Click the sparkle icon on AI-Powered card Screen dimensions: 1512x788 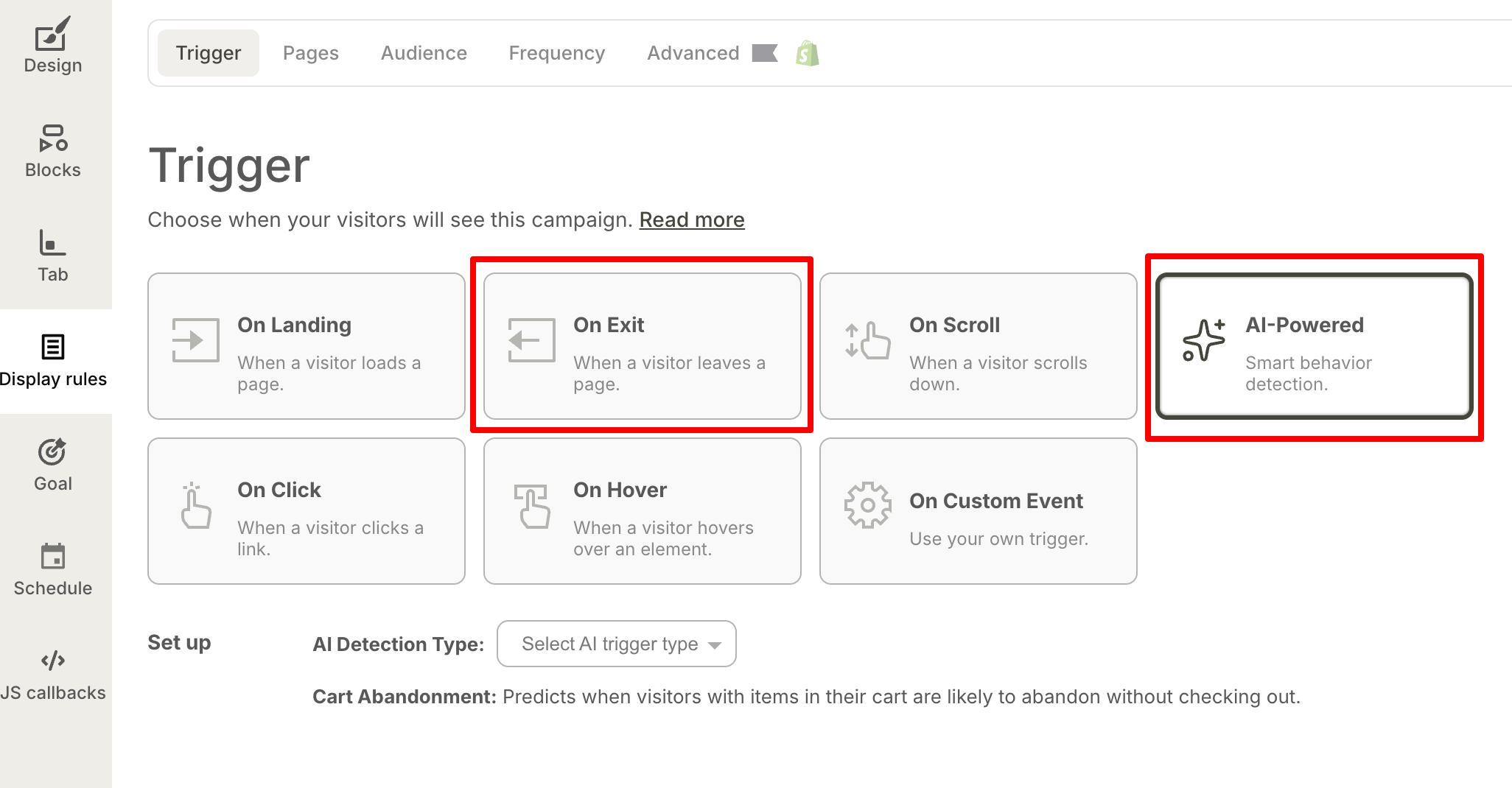[1205, 340]
